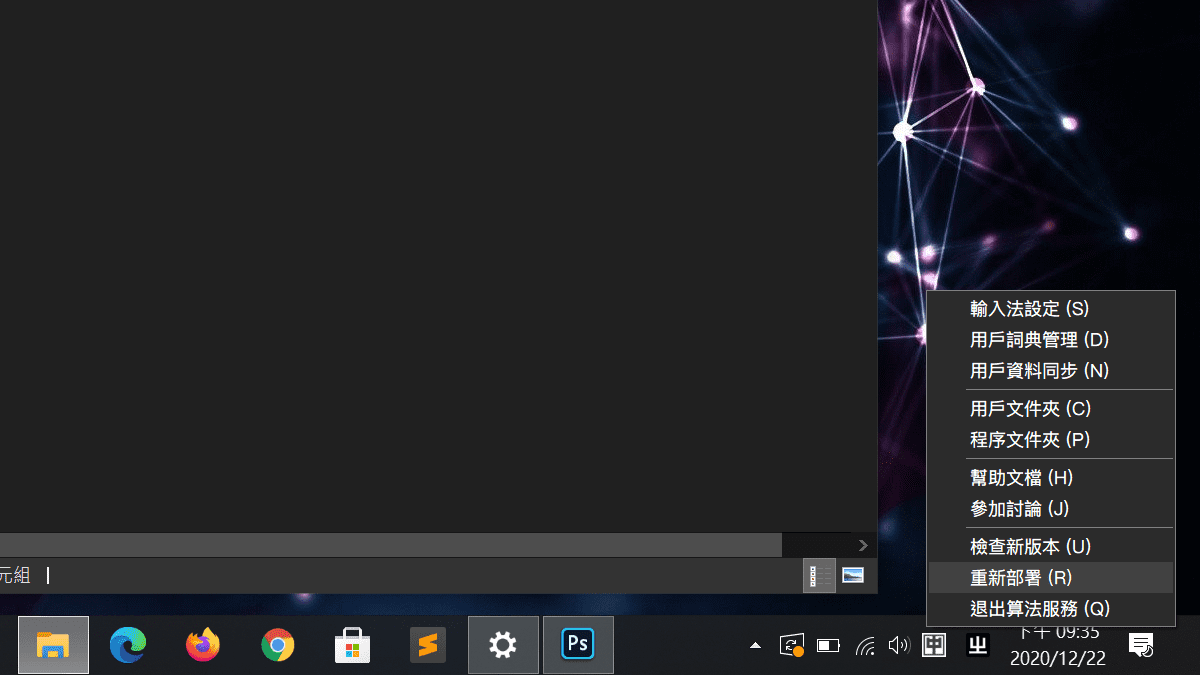Image resolution: width=1200 pixels, height=675 pixels.
Task: Expand hidden system tray icons
Action: pos(755,646)
